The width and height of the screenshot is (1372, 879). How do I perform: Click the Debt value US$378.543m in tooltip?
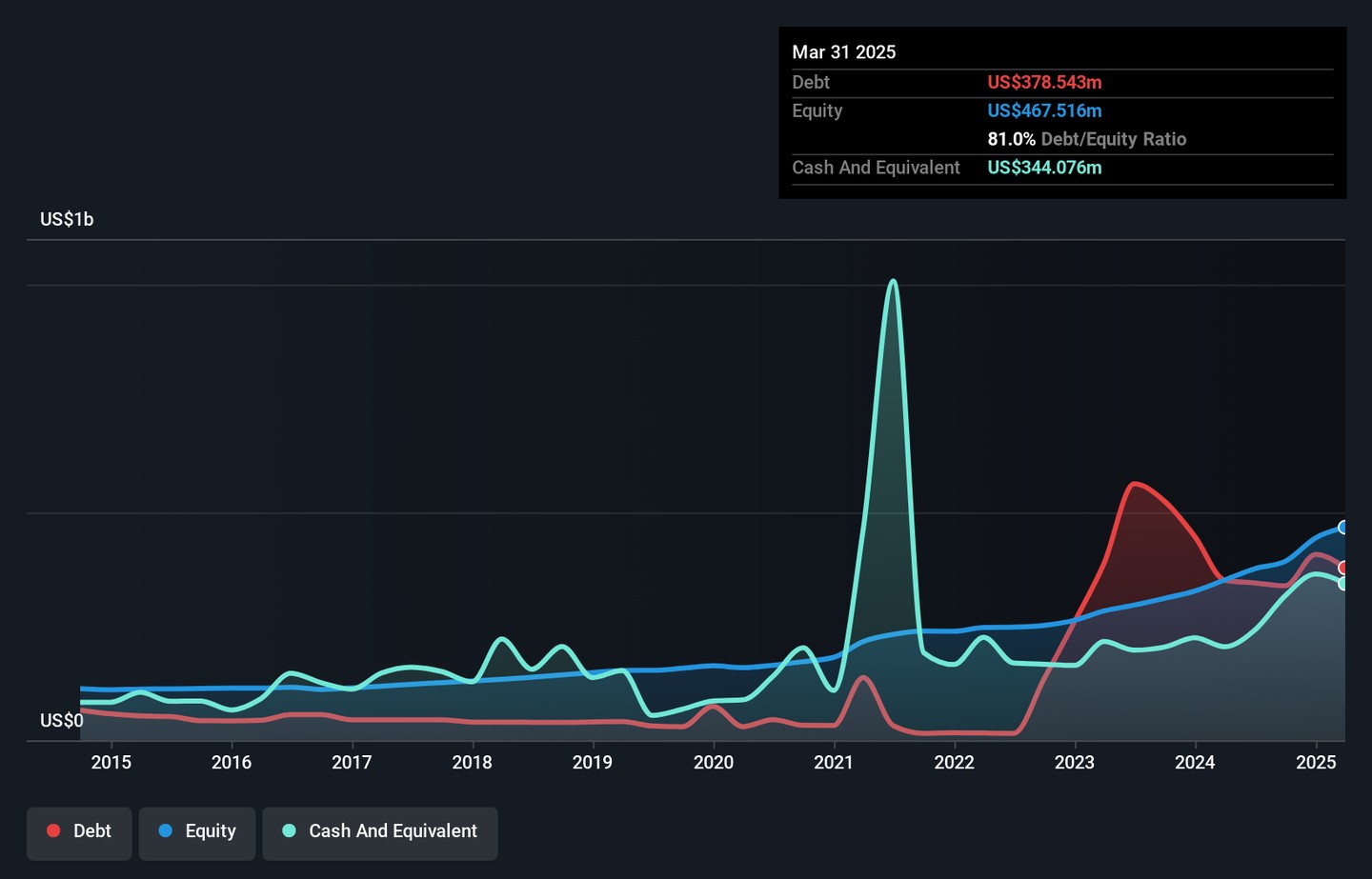tap(1044, 83)
